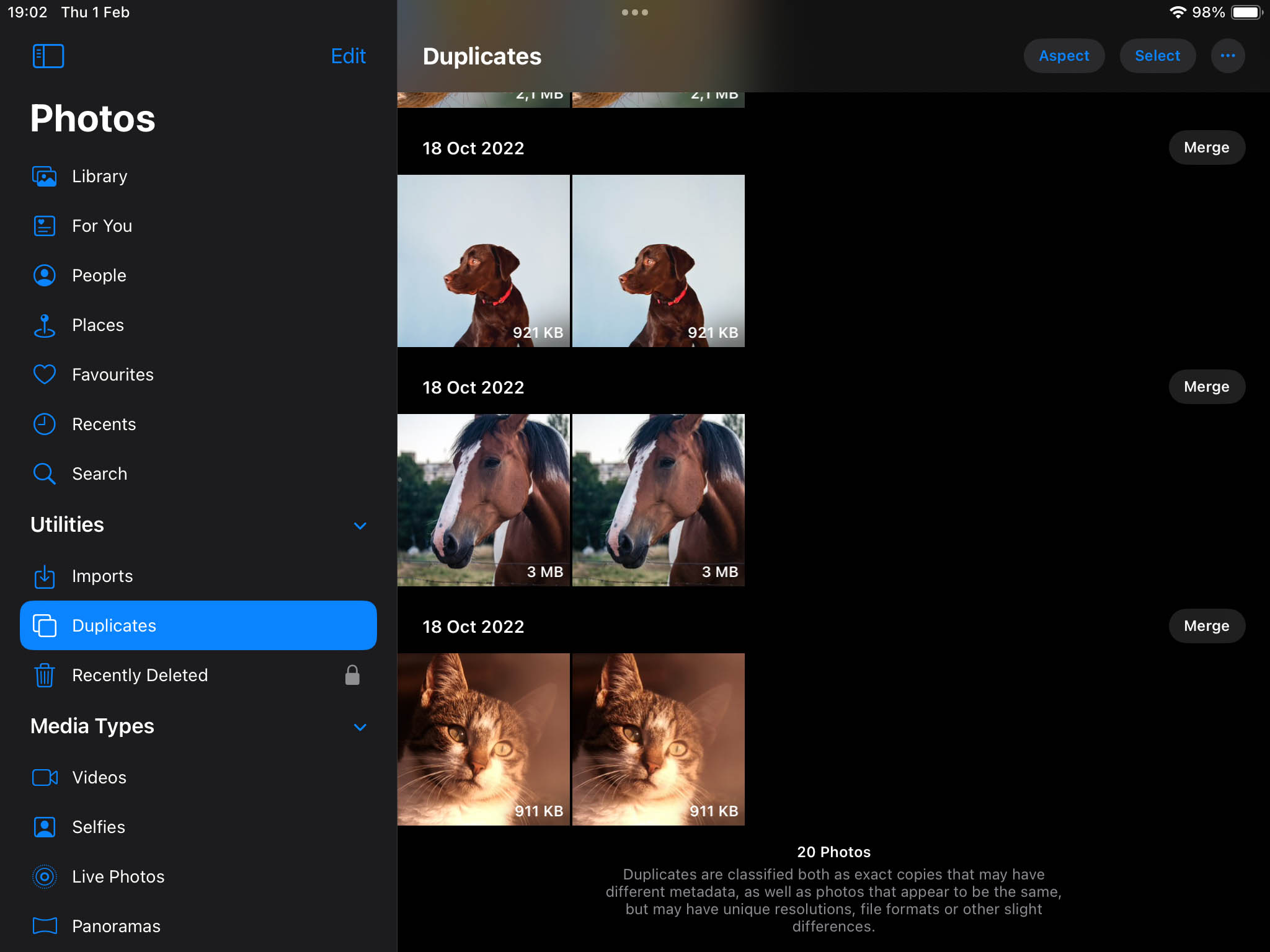The image size is (1270, 952).
Task: Merge the brown dog duplicate photos
Action: (1206, 148)
